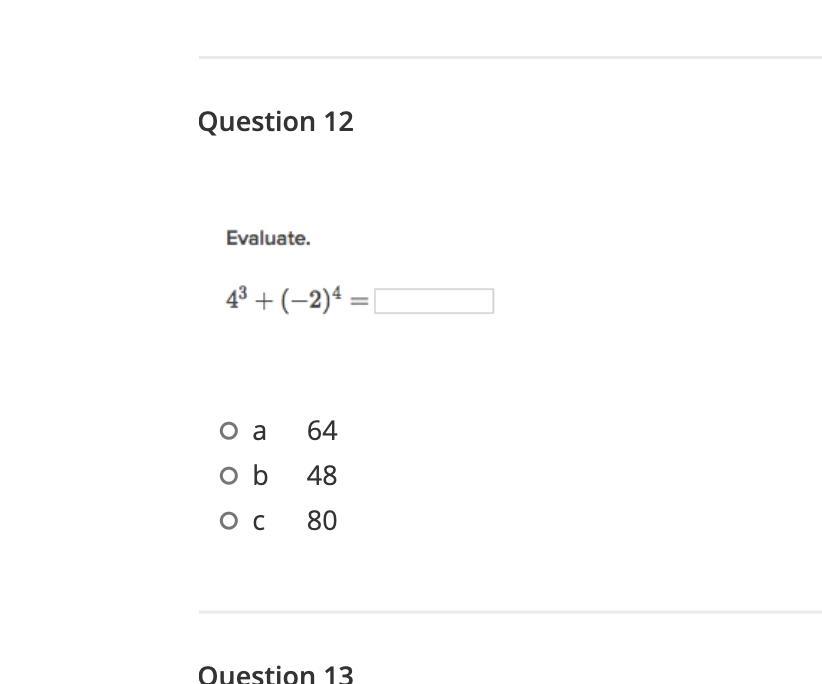Click the answer value 48
The height and width of the screenshot is (684, 822).
coord(322,475)
